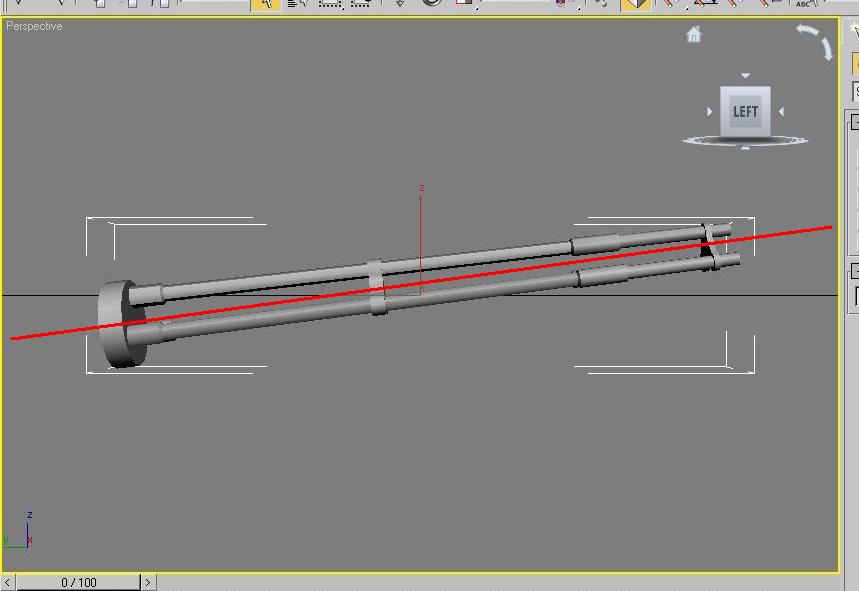Click the lower curved ViewCube roll arrow
This screenshot has height=591, width=859.
827,49
